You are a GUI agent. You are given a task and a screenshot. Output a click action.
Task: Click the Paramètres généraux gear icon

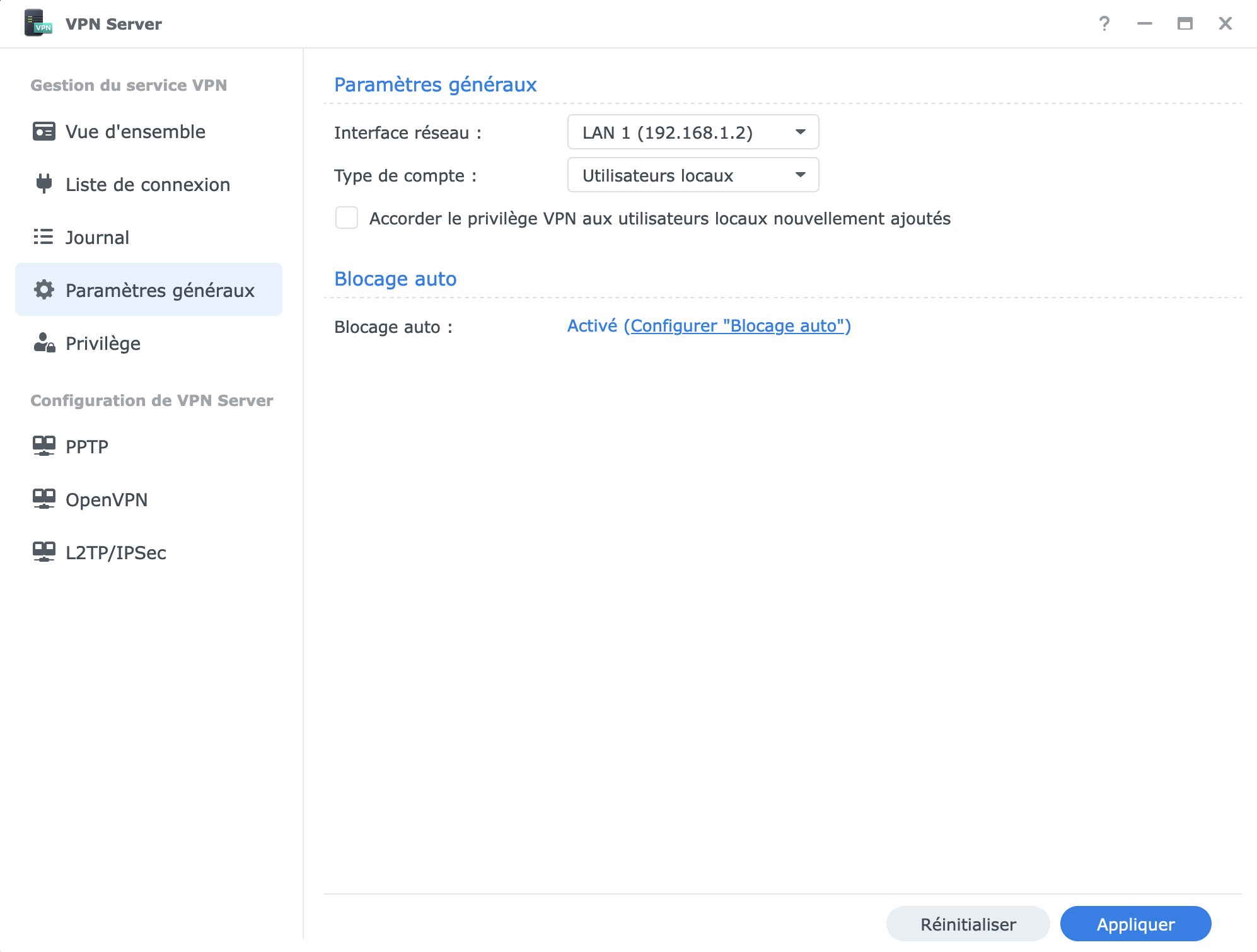43,289
